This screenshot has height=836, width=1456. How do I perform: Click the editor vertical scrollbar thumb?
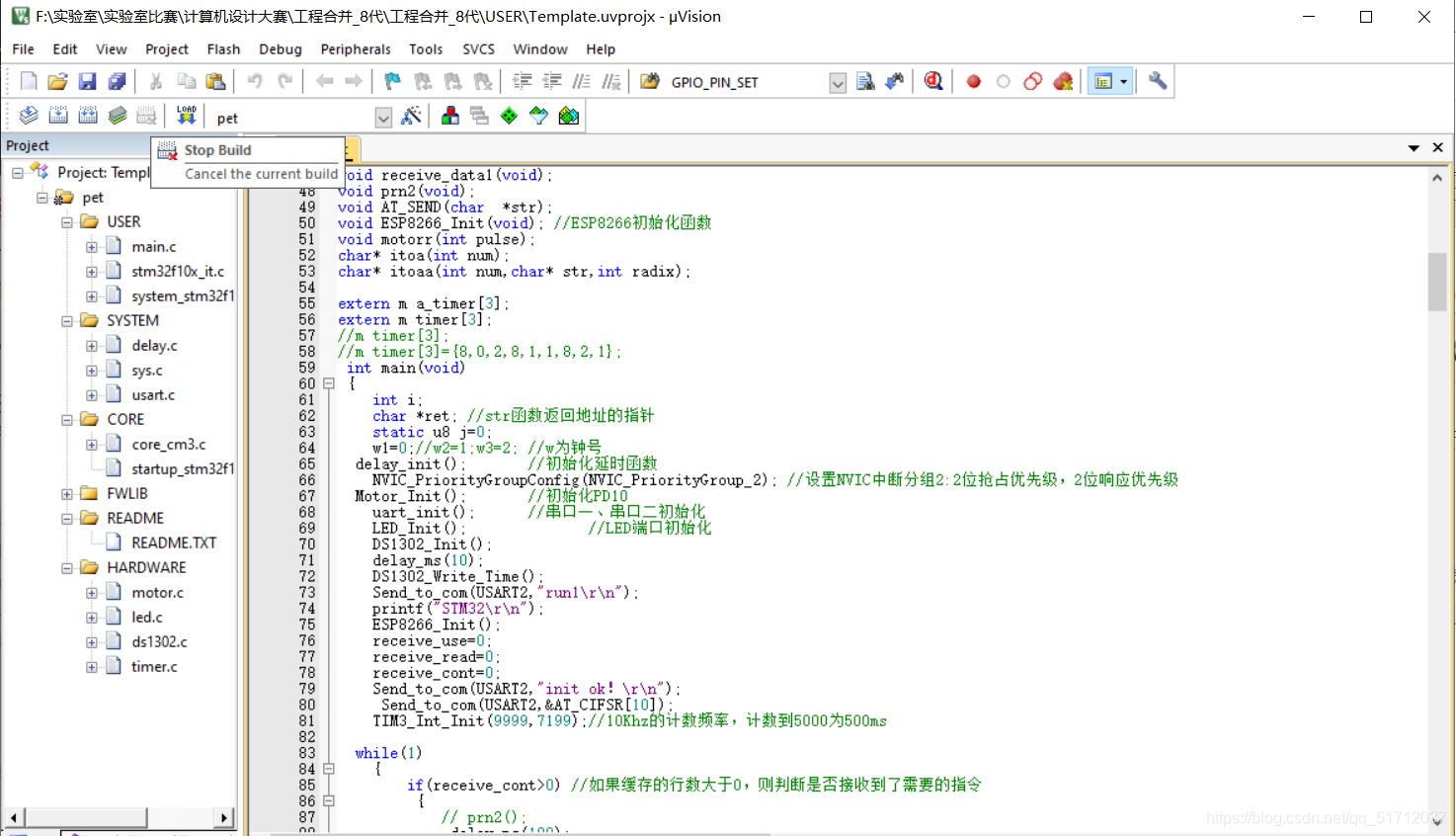[x=1437, y=282]
